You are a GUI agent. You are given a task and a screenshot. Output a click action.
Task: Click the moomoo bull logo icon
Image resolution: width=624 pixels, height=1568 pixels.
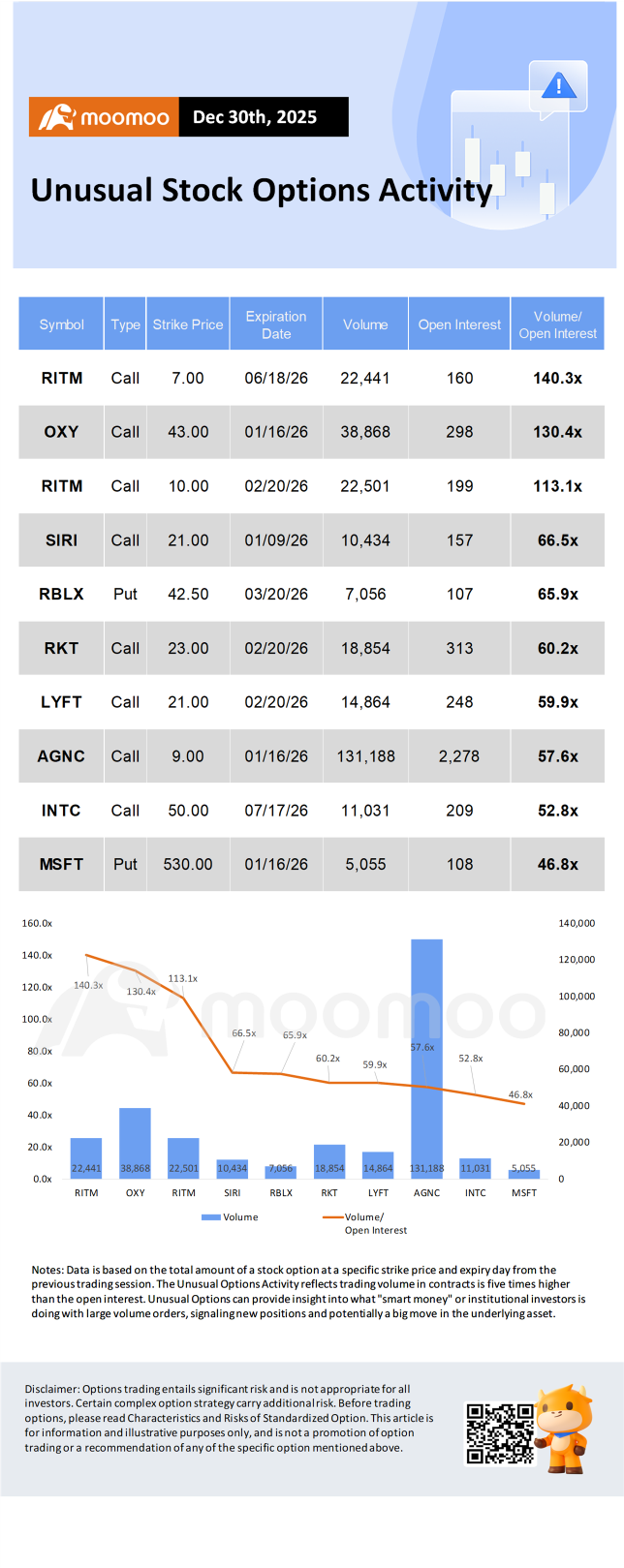coord(57,117)
